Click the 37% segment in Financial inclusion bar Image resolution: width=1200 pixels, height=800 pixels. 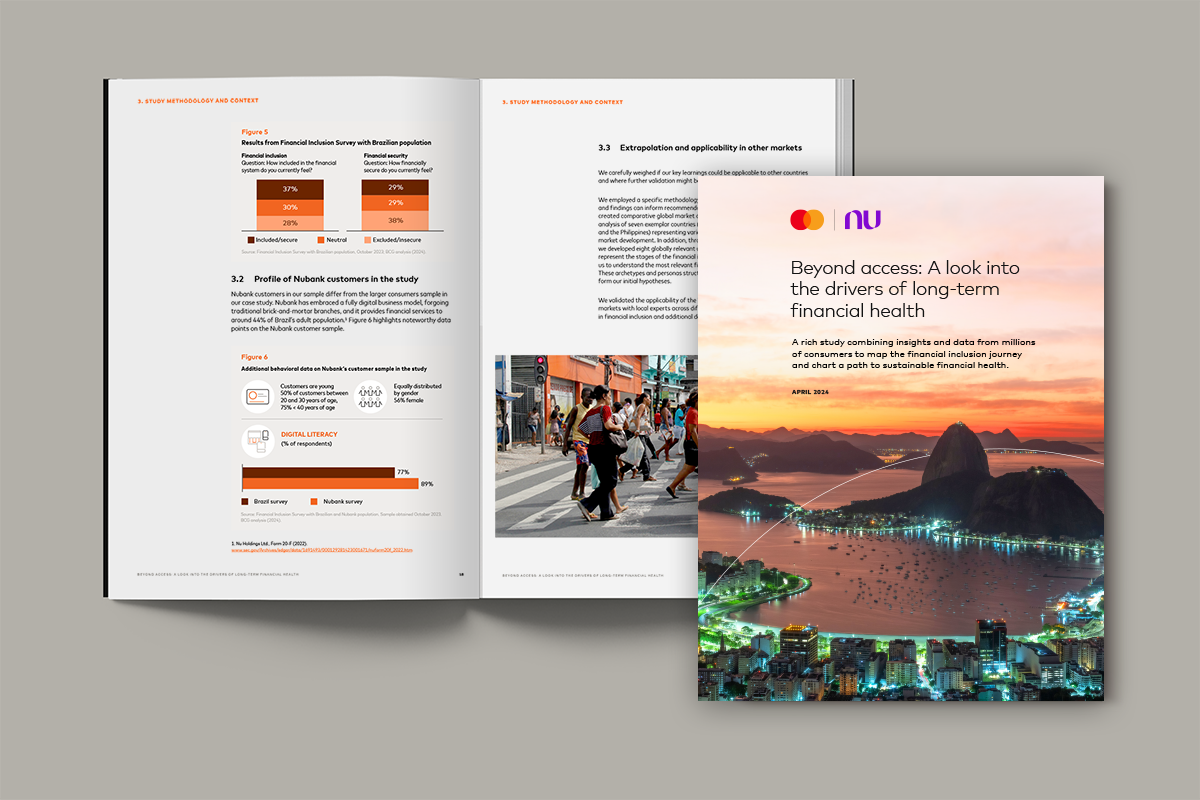coord(290,189)
